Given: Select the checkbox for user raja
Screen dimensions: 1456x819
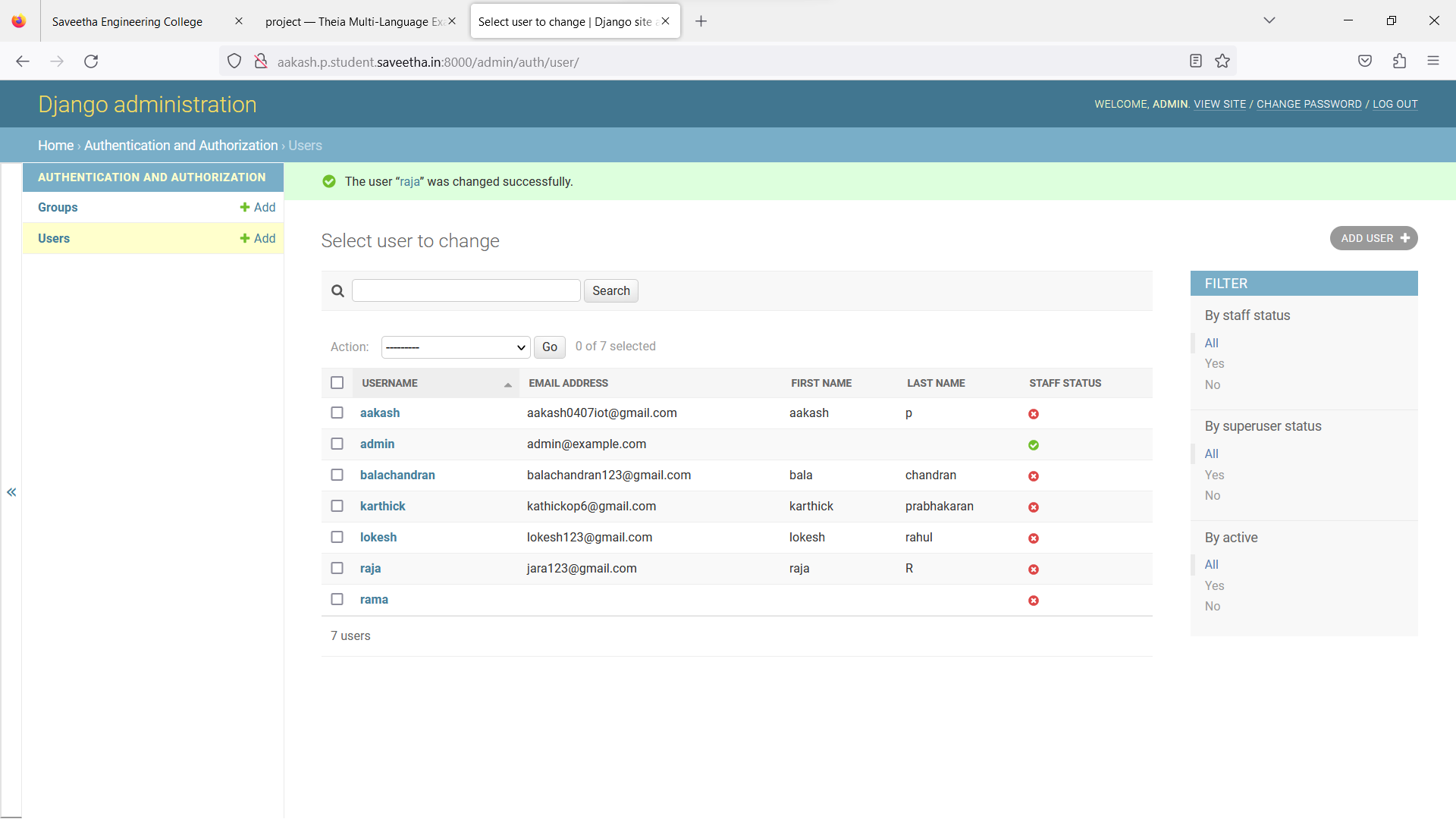Looking at the screenshot, I should pyautogui.click(x=337, y=568).
